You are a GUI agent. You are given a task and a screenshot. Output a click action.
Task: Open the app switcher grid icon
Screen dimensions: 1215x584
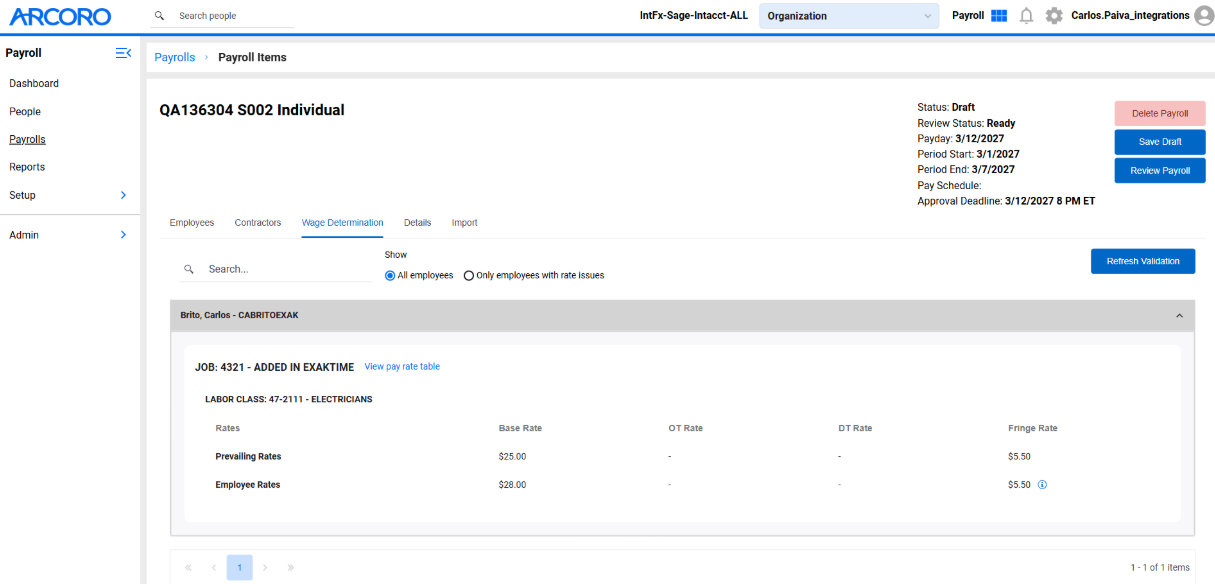tap(999, 16)
